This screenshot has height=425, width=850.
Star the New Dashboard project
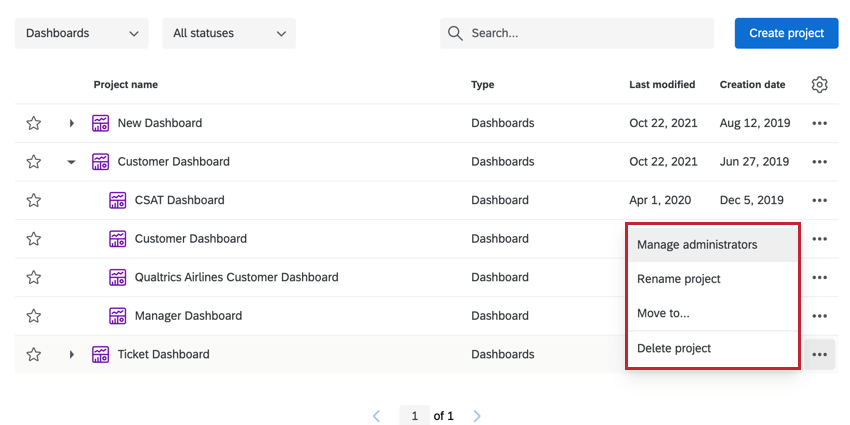[x=34, y=123]
